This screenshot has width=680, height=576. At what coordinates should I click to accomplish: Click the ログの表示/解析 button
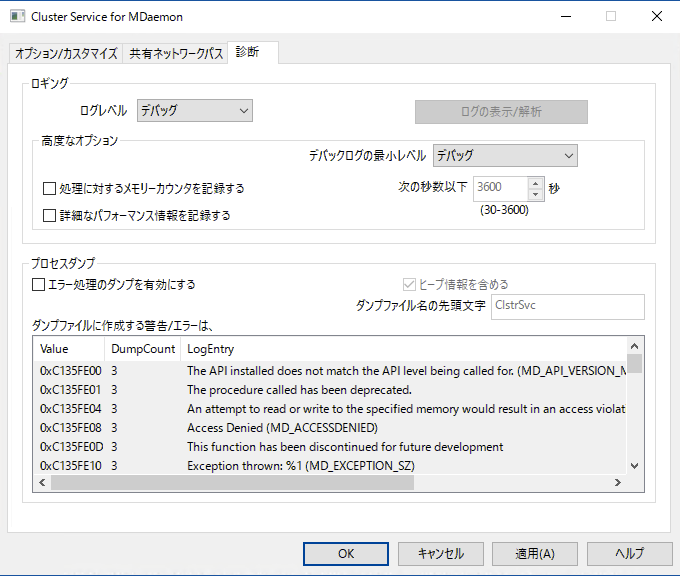[x=501, y=112]
